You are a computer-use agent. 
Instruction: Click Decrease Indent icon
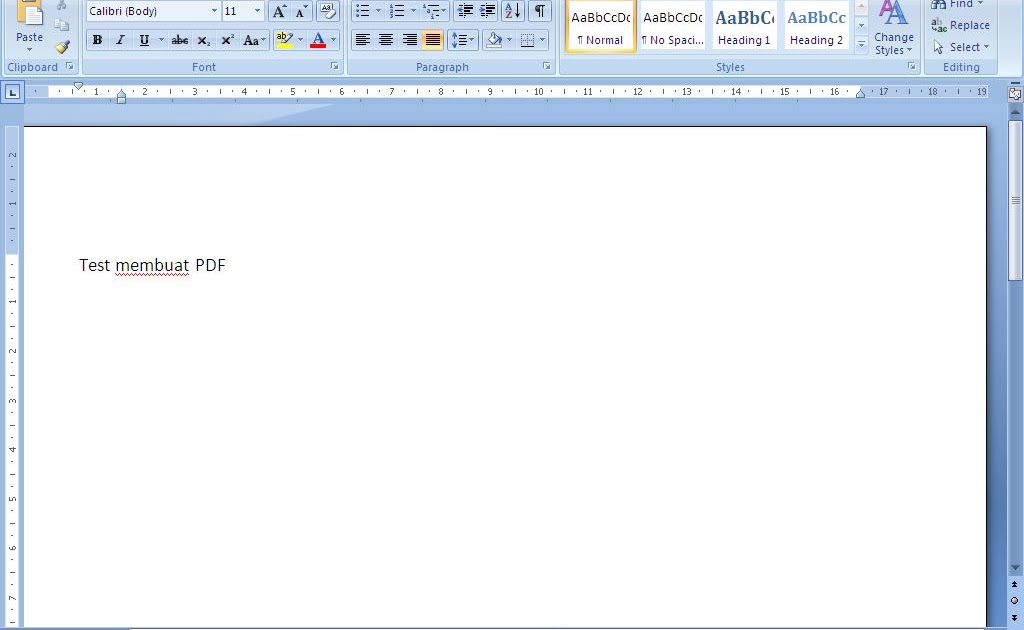(466, 11)
